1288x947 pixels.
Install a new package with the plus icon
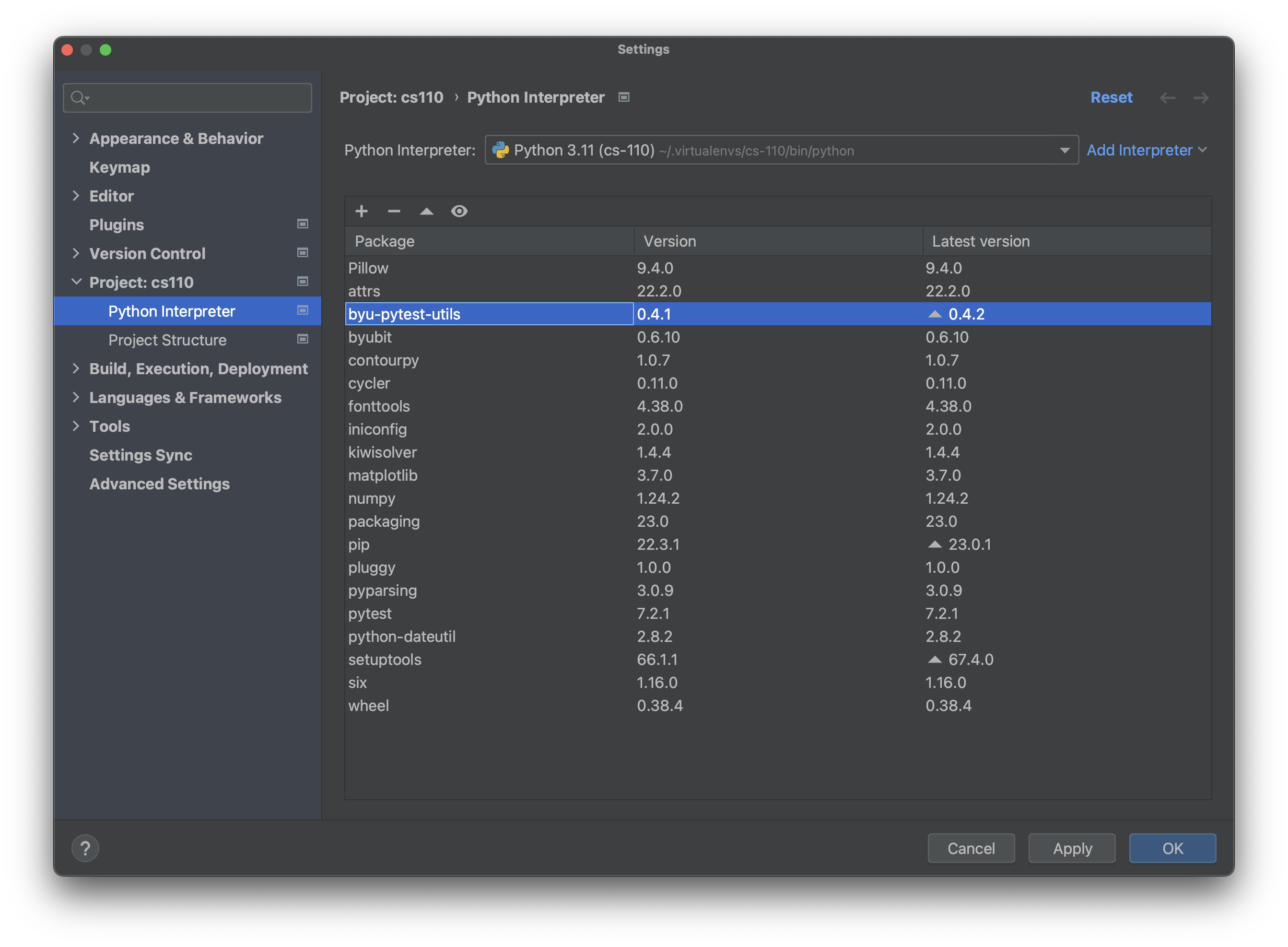362,212
